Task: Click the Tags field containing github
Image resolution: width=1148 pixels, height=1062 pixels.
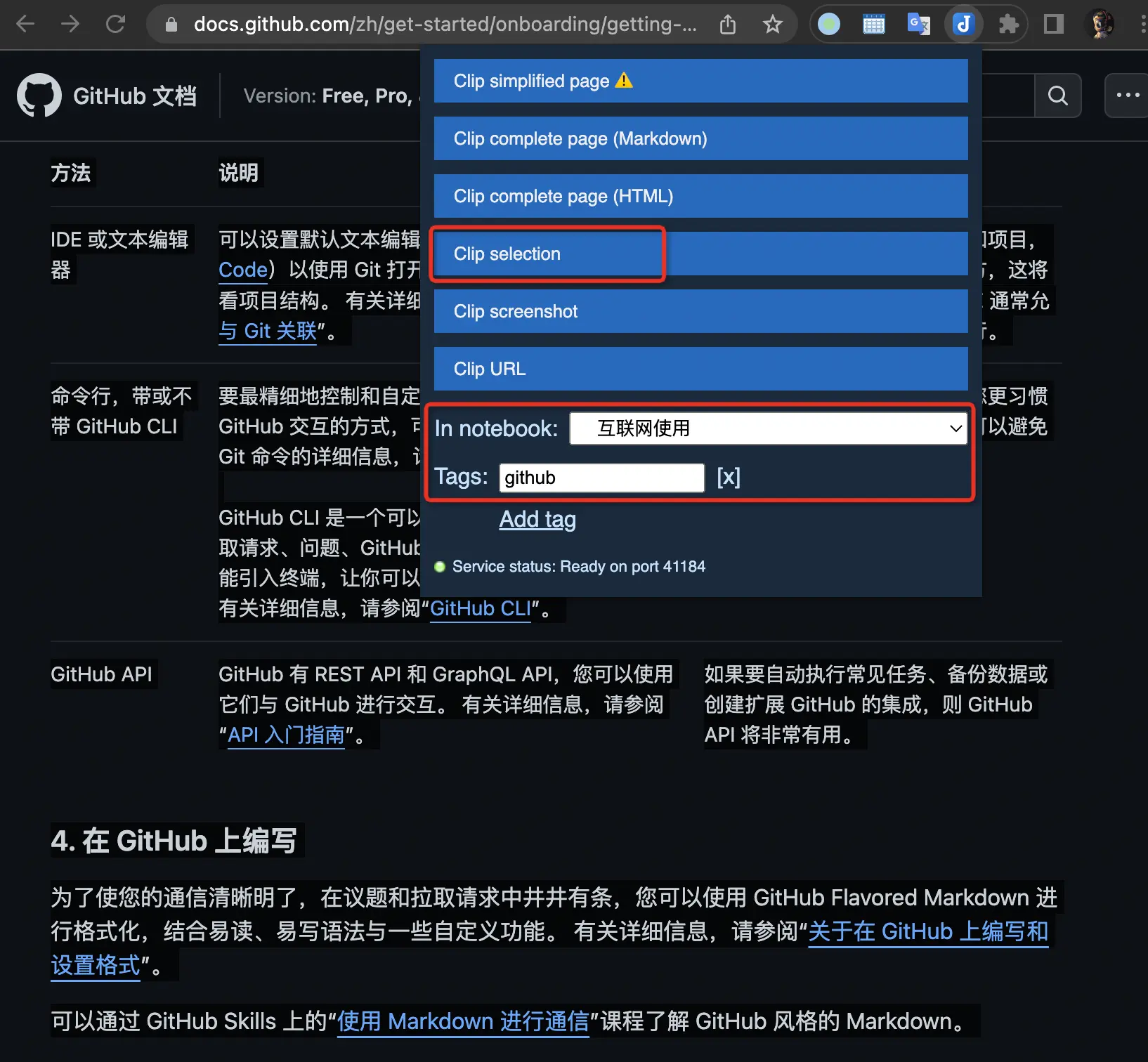Action: [602, 478]
